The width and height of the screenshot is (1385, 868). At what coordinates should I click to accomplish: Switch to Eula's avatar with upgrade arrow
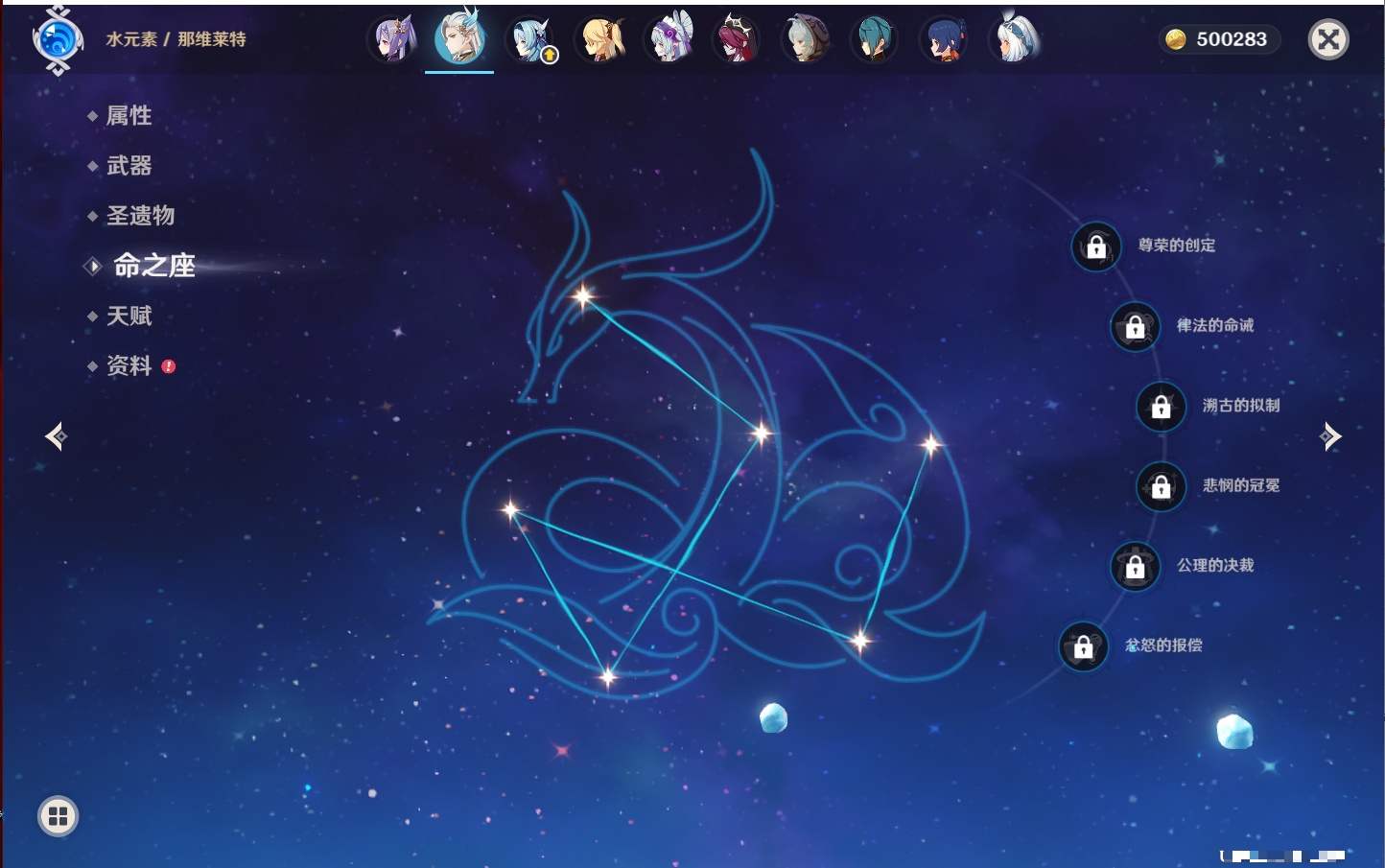coord(530,40)
